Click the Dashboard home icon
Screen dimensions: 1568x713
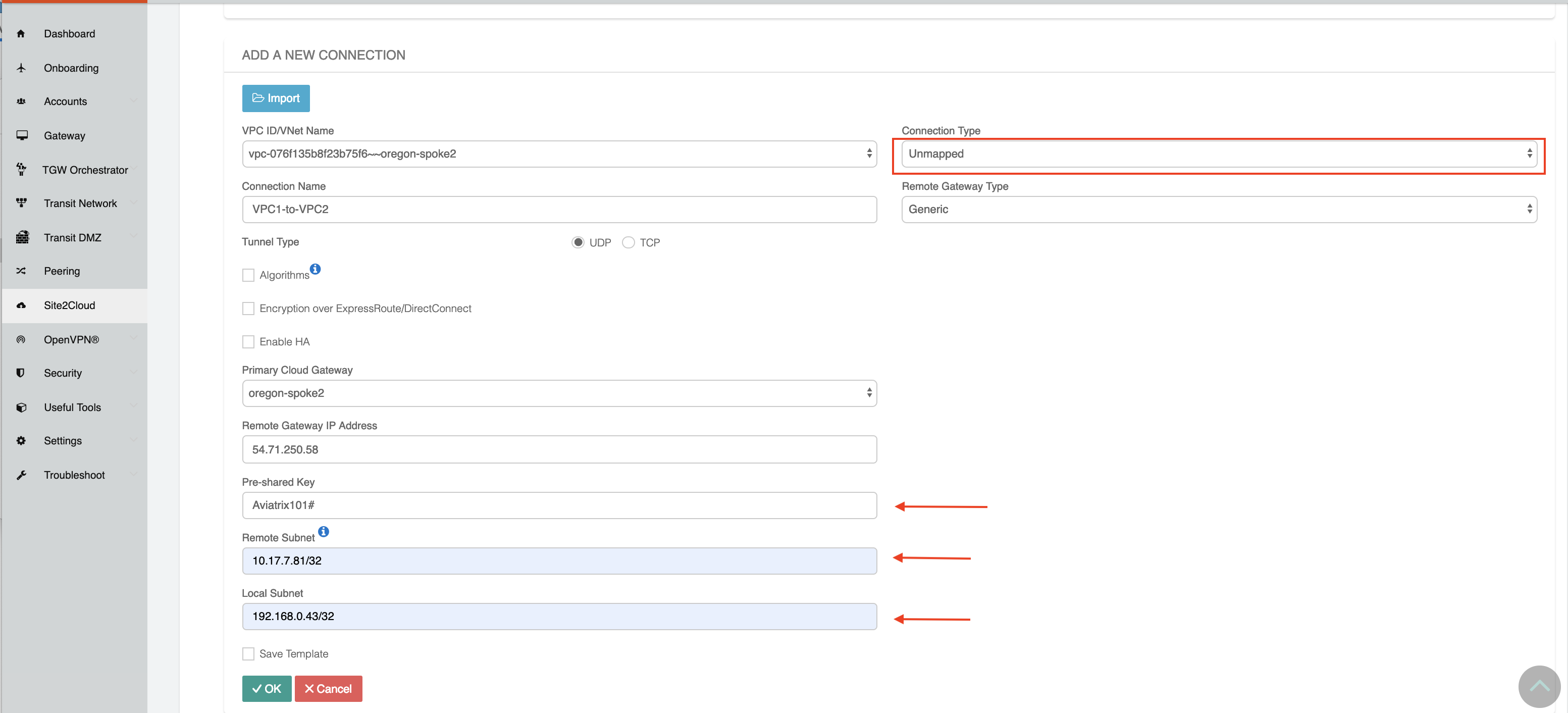click(21, 33)
